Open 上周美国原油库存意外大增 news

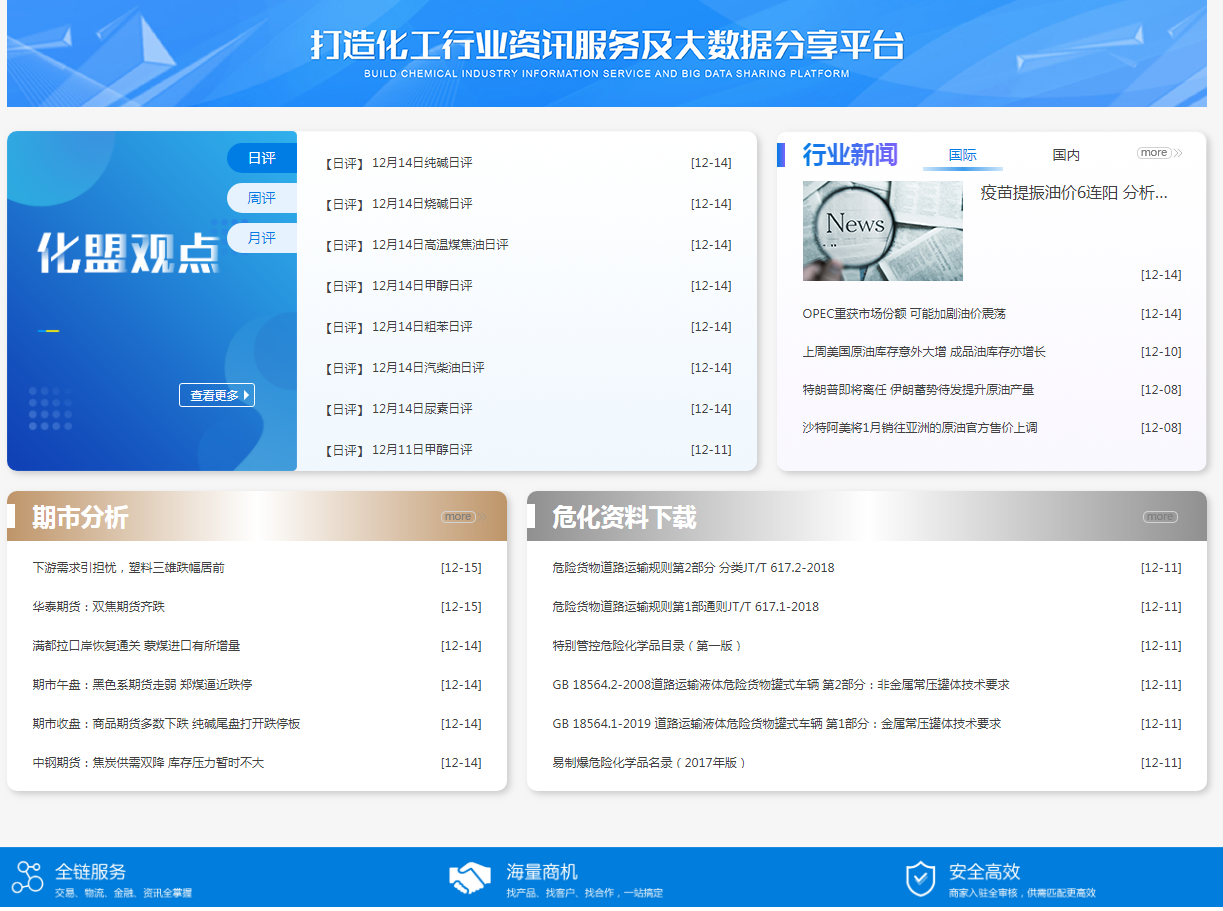click(924, 352)
